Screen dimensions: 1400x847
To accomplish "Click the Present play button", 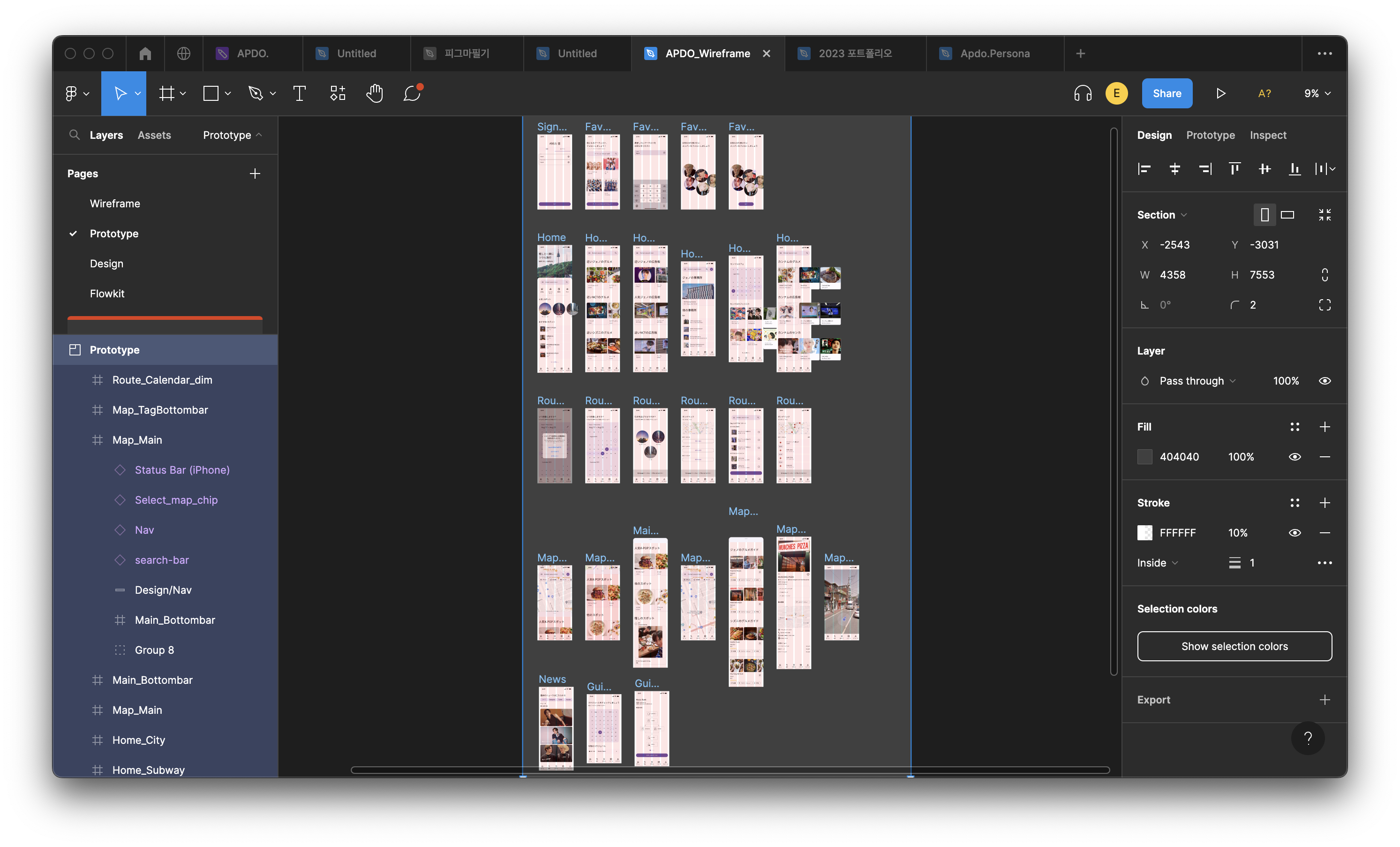I will [x=1220, y=93].
